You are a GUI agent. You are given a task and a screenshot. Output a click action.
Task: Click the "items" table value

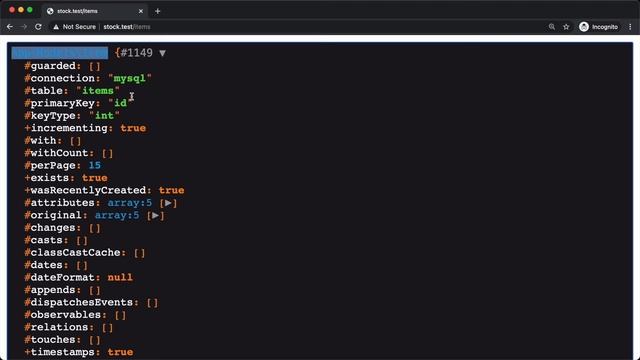click(98, 91)
